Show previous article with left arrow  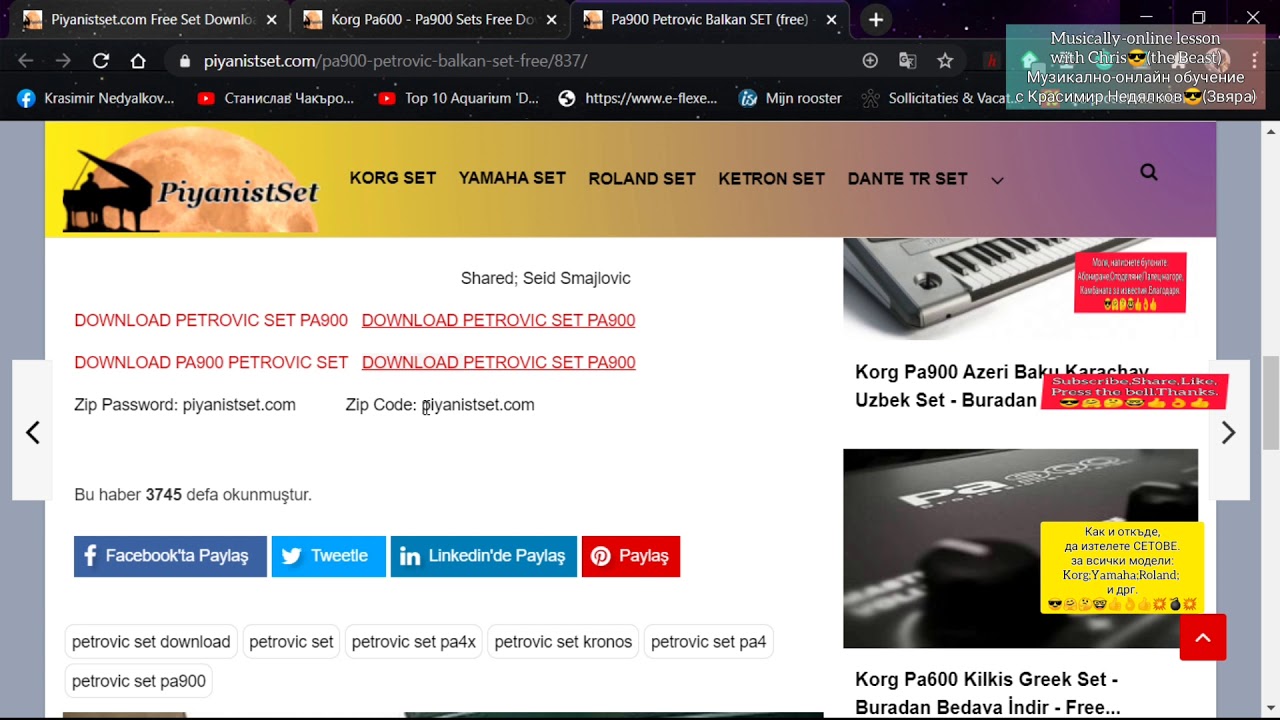[x=32, y=432]
